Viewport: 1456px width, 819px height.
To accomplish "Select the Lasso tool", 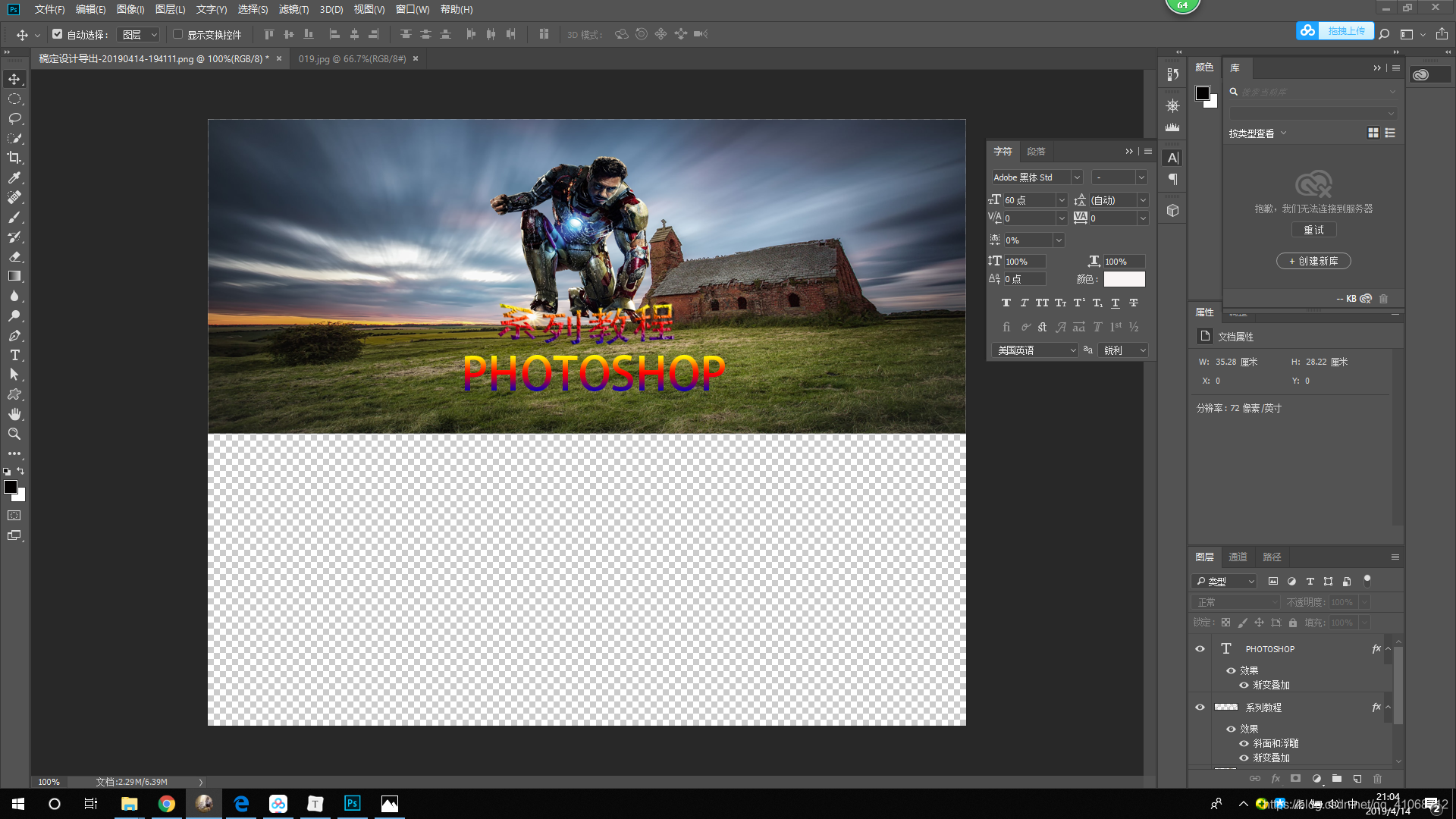I will 14,118.
